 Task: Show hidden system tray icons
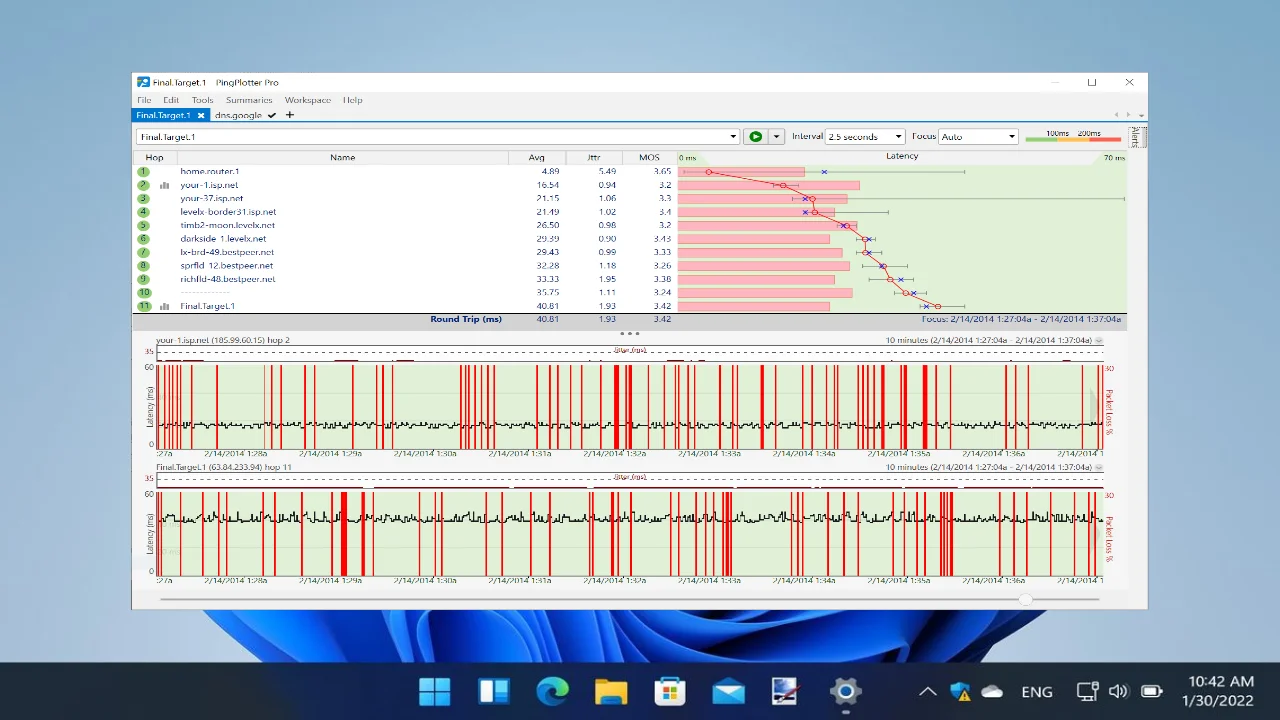(x=927, y=691)
